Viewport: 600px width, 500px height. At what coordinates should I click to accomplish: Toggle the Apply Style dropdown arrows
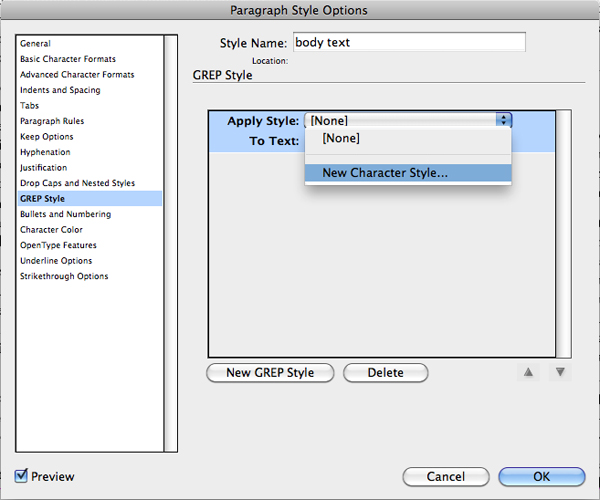tap(504, 120)
